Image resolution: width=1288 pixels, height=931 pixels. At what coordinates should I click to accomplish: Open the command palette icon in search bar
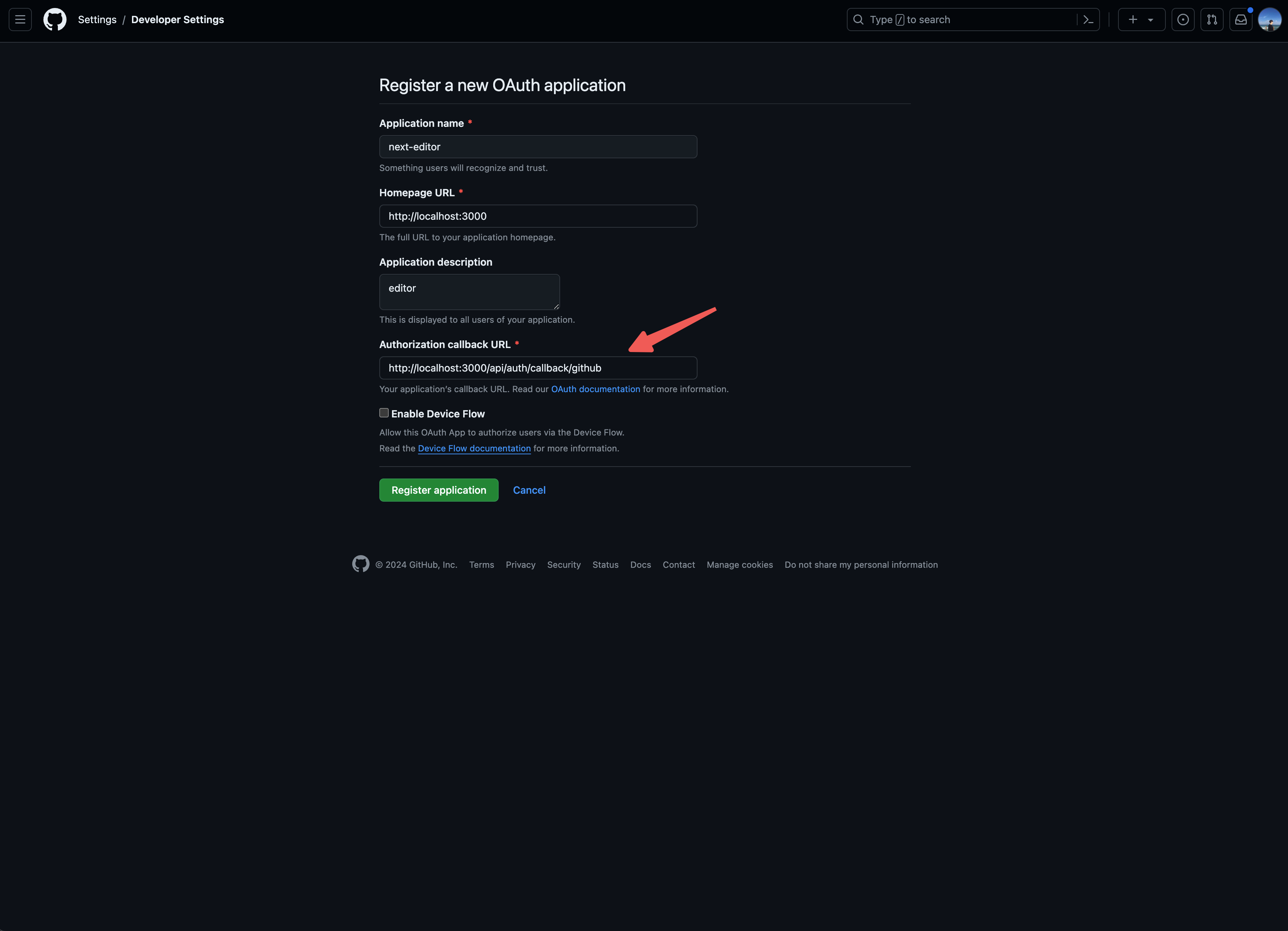tap(1088, 20)
